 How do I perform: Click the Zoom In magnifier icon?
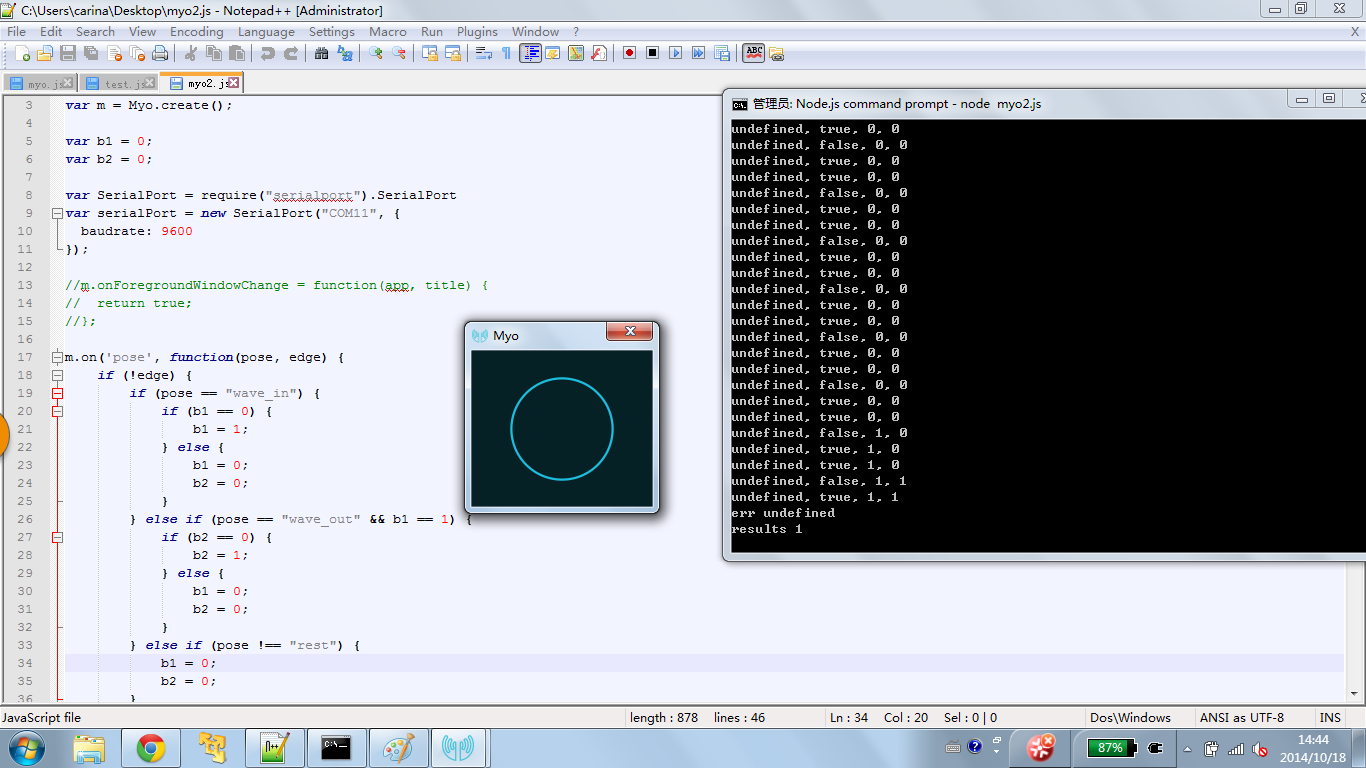point(376,53)
